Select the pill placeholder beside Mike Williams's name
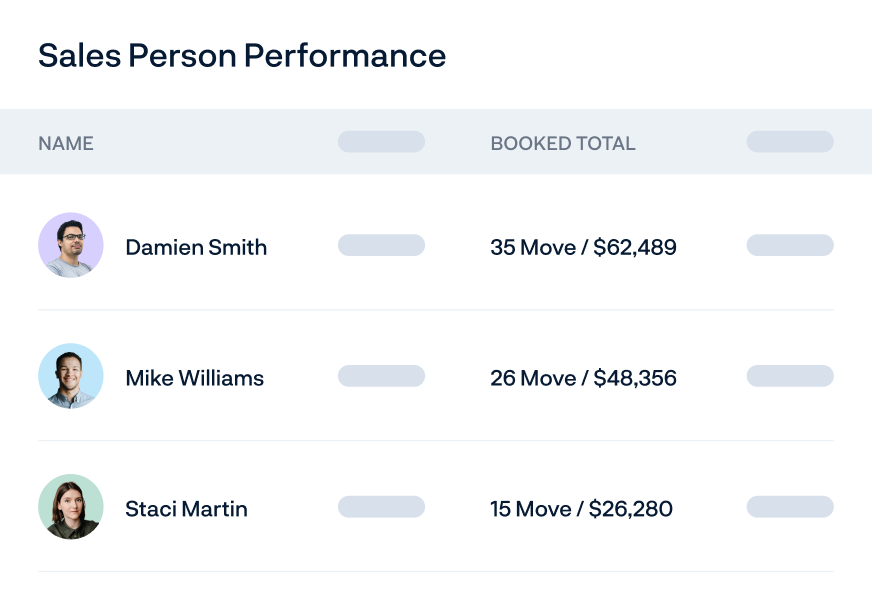This screenshot has width=872, height=610. tap(380, 376)
